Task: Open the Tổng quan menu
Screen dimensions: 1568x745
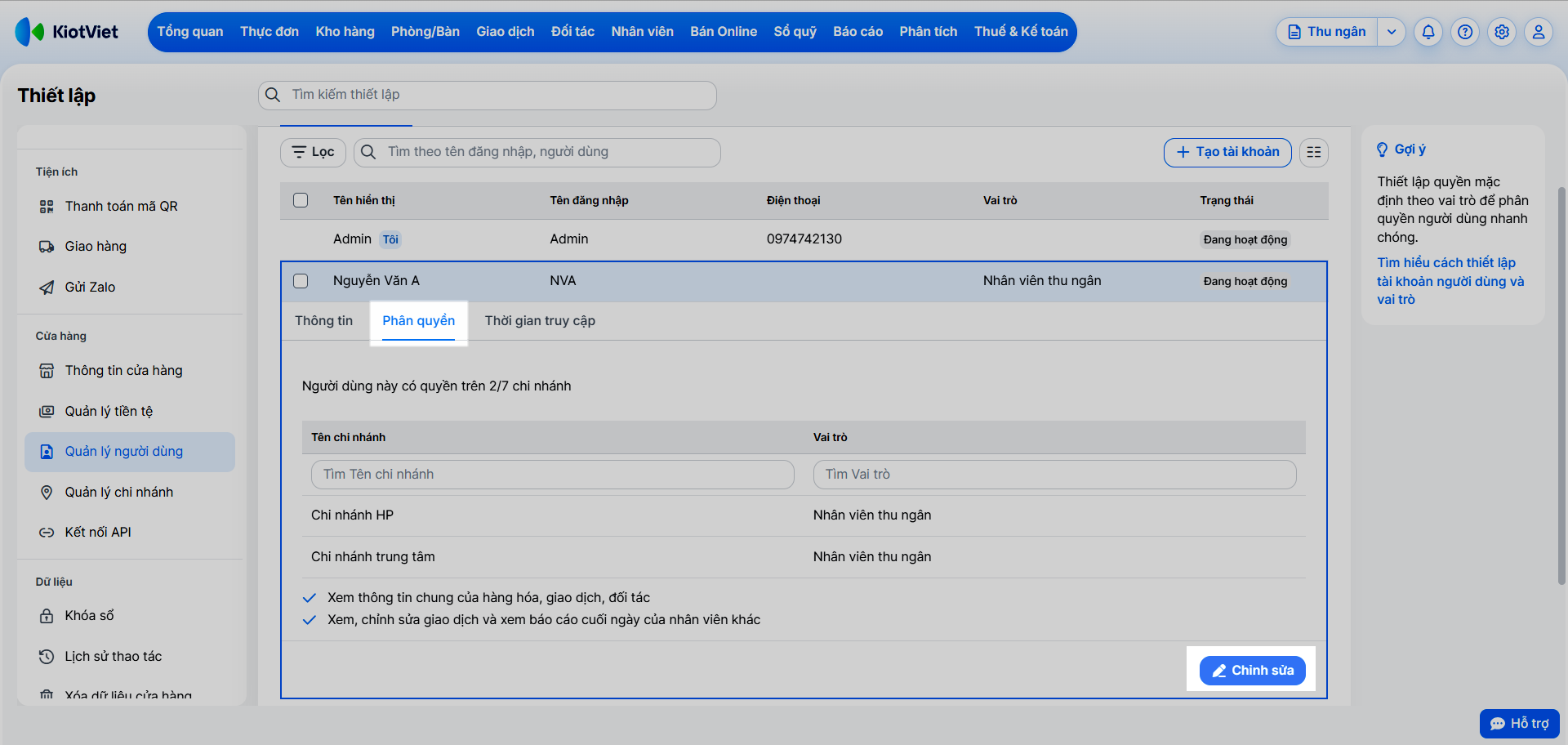Action: click(190, 32)
